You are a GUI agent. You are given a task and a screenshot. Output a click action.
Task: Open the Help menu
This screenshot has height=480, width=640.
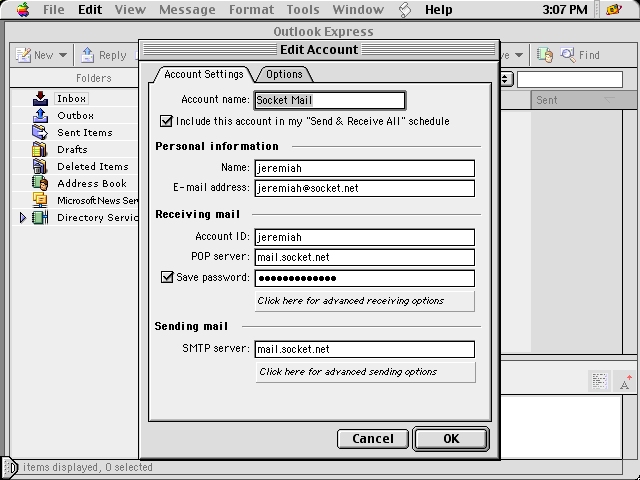tap(438, 9)
